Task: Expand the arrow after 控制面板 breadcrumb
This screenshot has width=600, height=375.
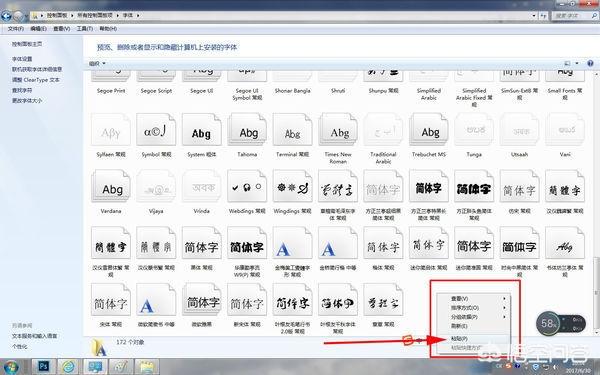Action: point(72,15)
